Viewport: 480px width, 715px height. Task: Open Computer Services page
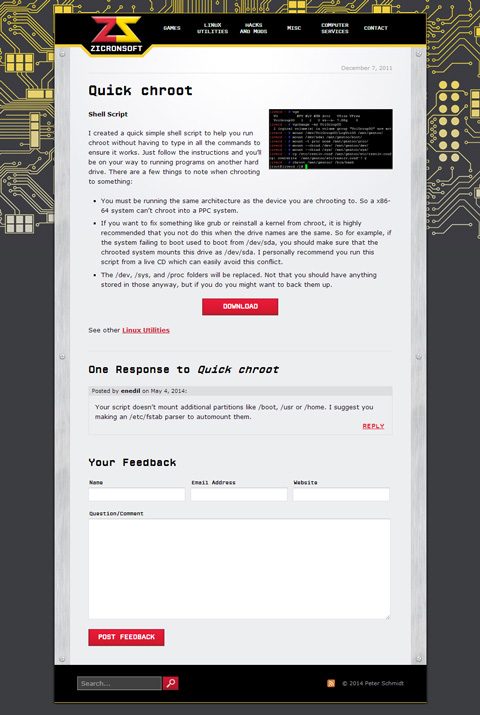(x=335, y=28)
